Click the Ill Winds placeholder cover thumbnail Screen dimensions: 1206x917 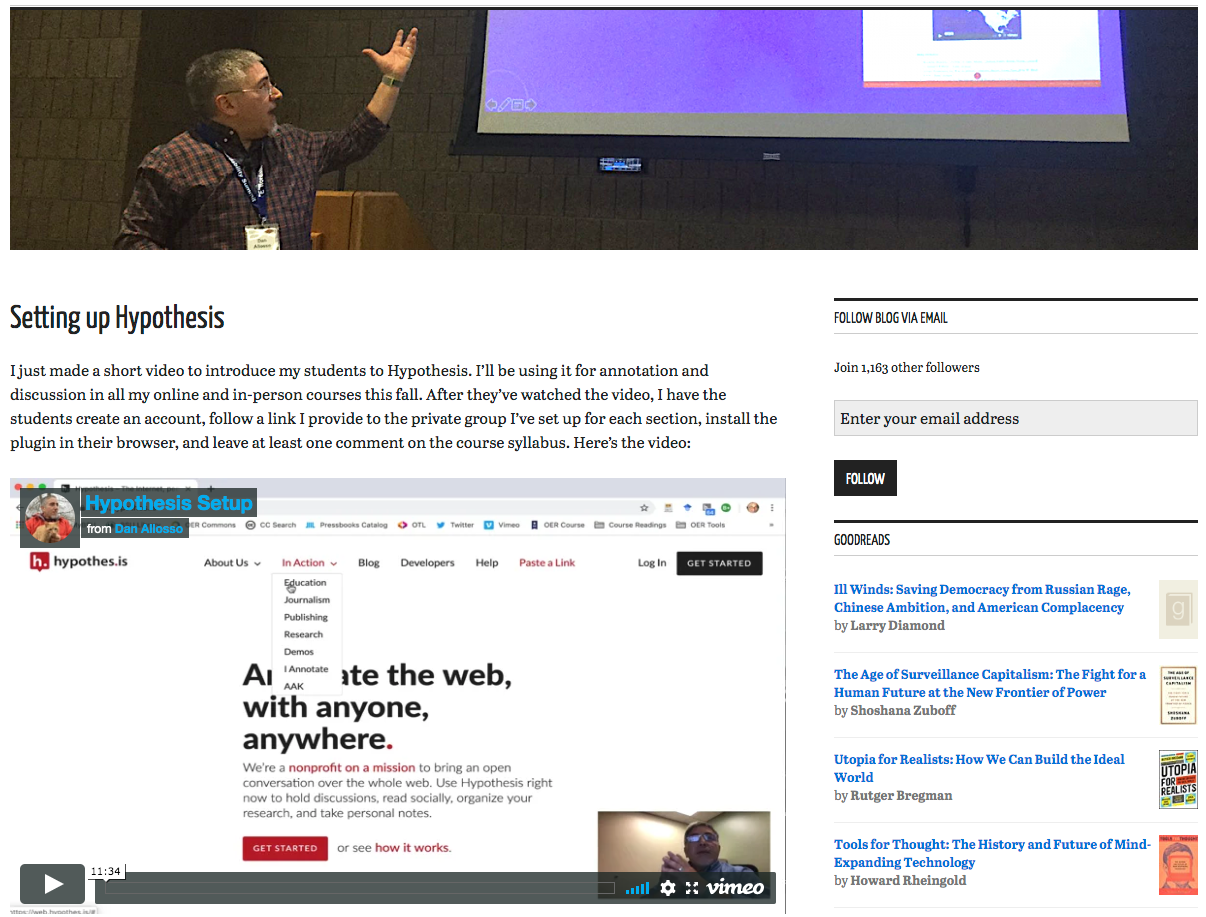coord(1178,609)
